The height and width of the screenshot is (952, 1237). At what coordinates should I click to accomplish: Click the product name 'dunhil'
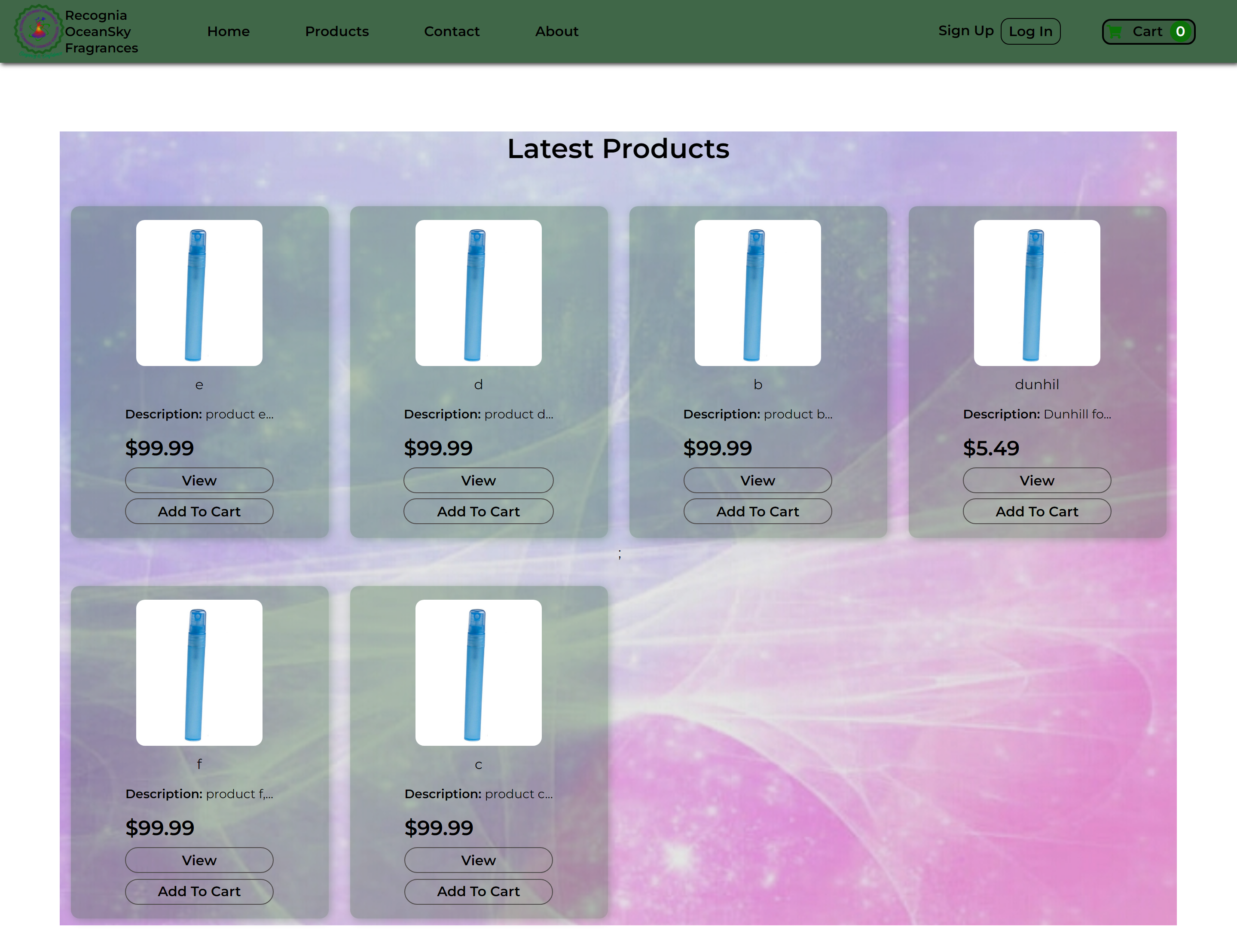click(x=1037, y=384)
